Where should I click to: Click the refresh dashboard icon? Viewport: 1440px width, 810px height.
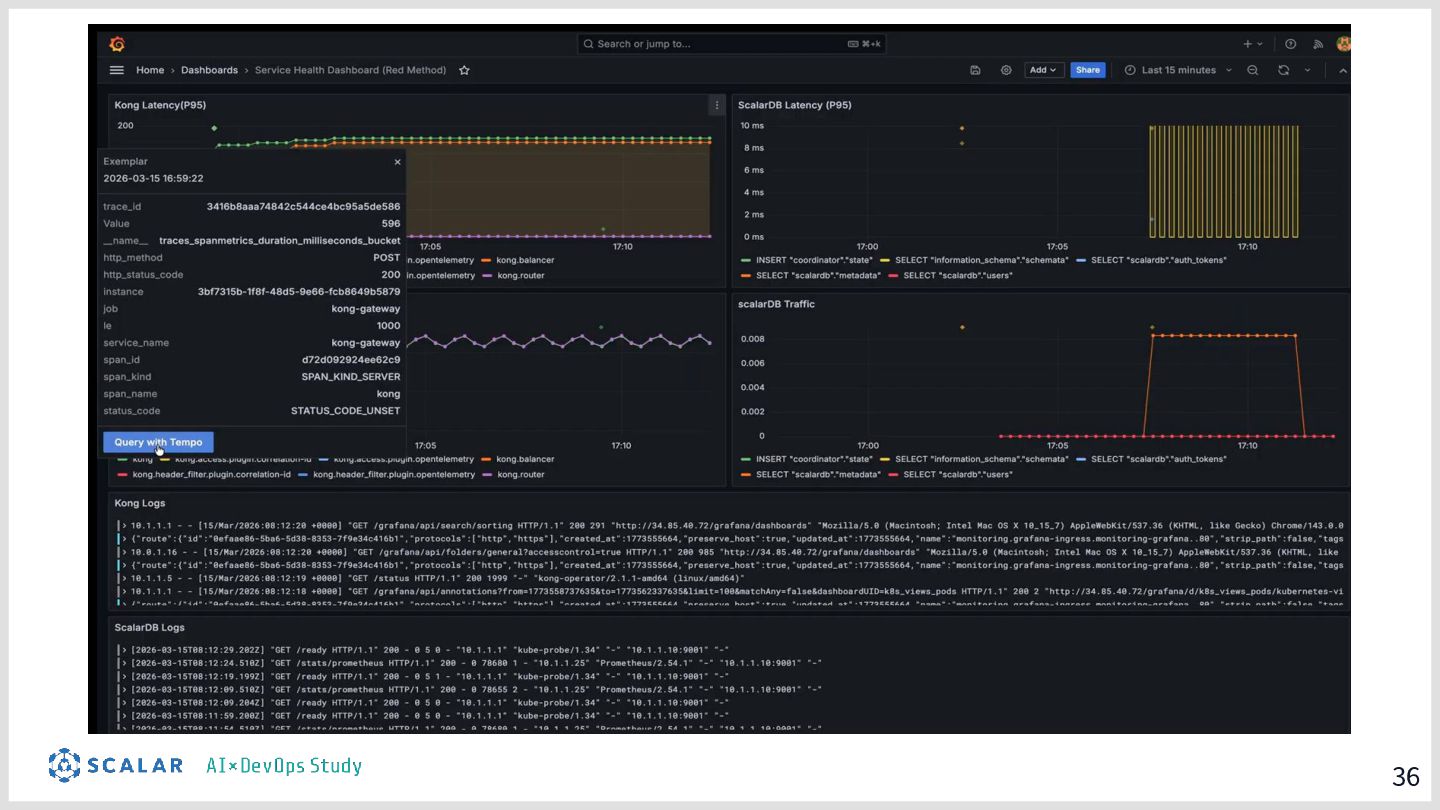(1283, 70)
